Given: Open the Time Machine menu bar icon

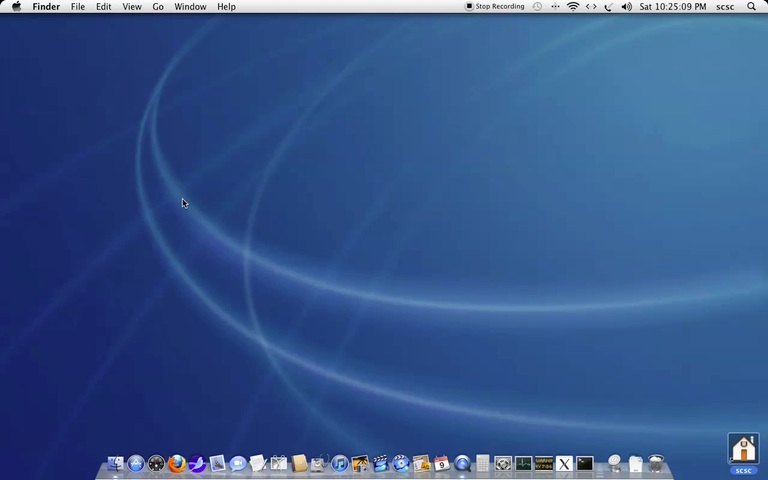Looking at the screenshot, I should coord(537,6).
